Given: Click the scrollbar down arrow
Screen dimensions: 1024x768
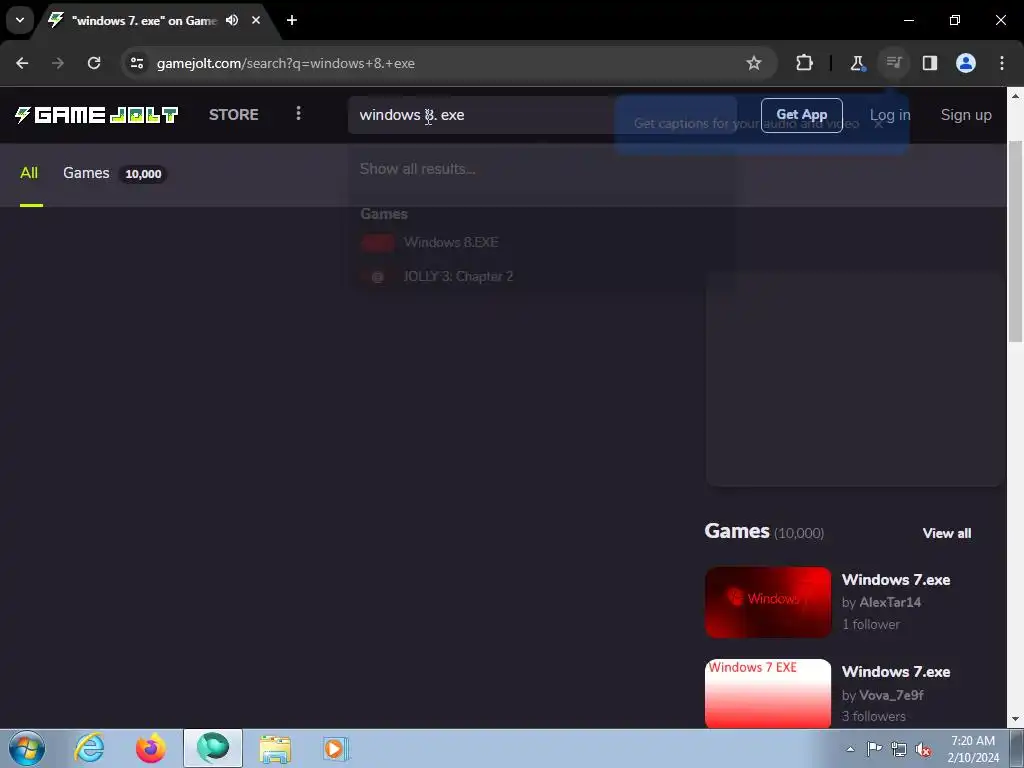Looking at the screenshot, I should pyautogui.click(x=1016, y=720).
